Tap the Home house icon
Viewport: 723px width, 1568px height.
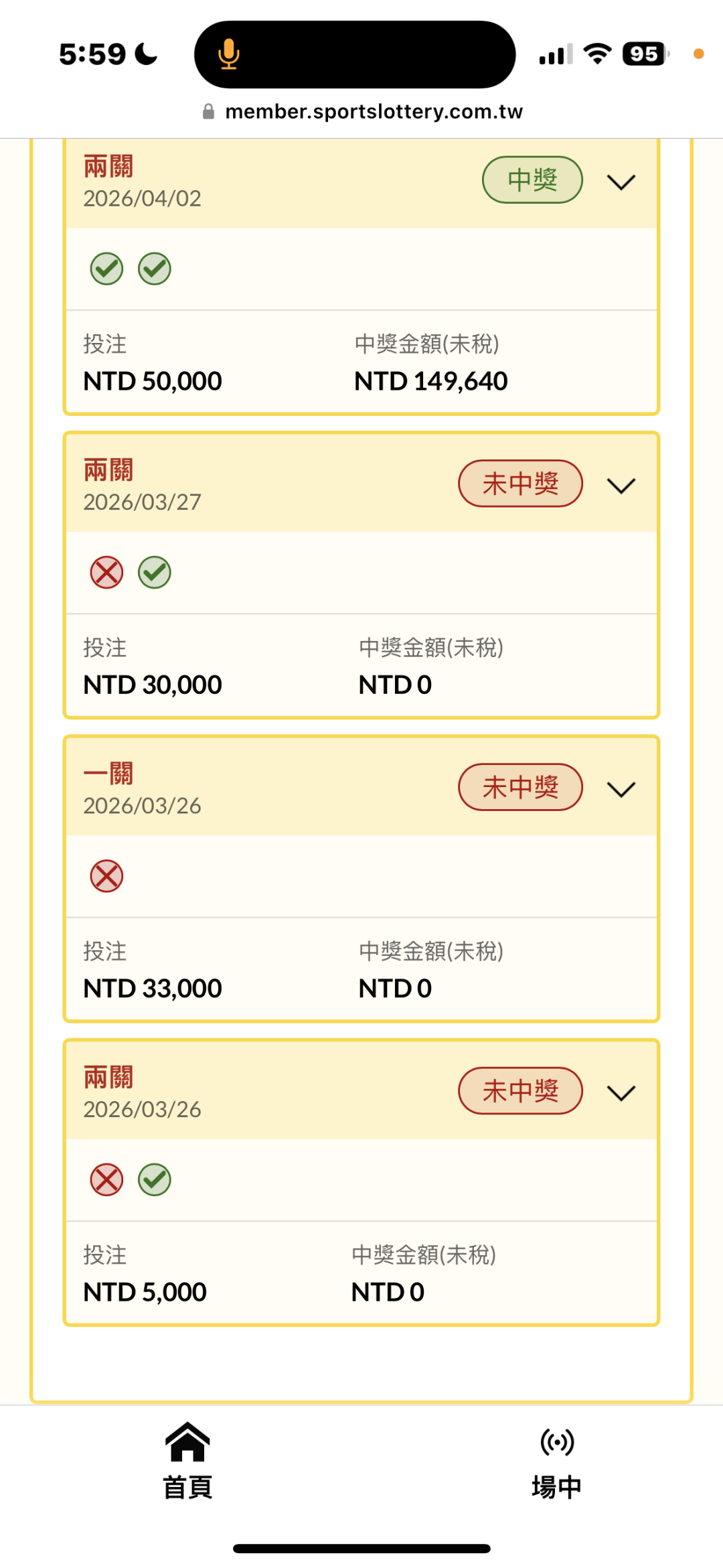click(187, 1441)
